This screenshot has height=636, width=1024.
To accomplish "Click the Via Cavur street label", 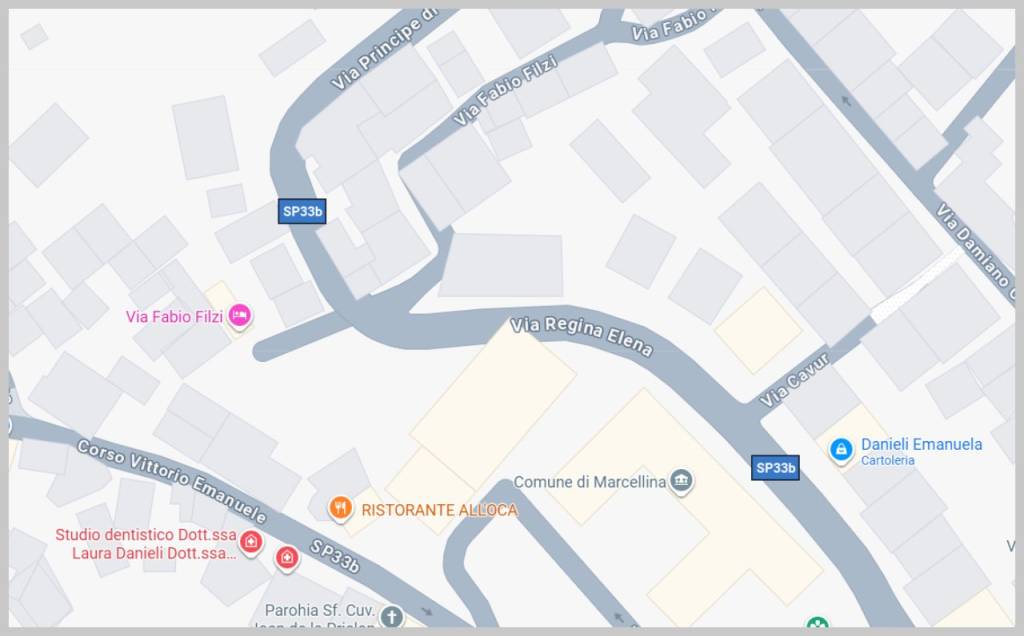I will (794, 380).
